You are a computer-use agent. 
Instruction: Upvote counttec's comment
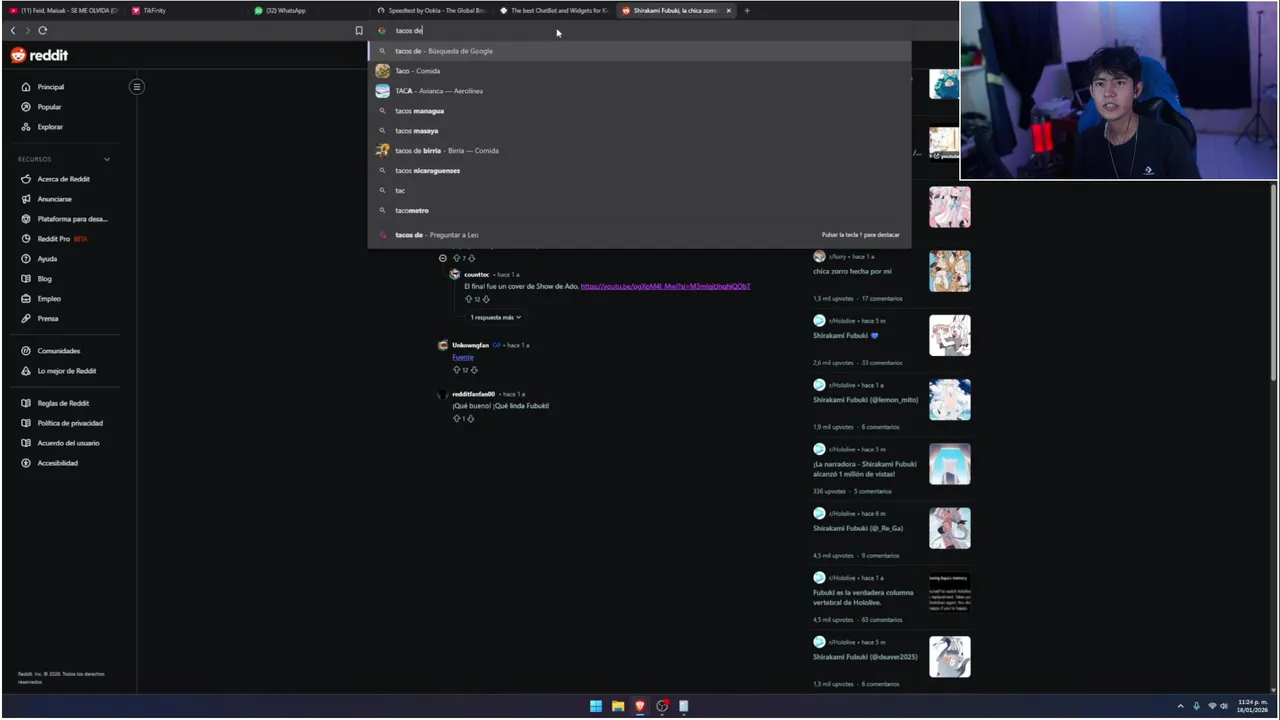(x=469, y=299)
